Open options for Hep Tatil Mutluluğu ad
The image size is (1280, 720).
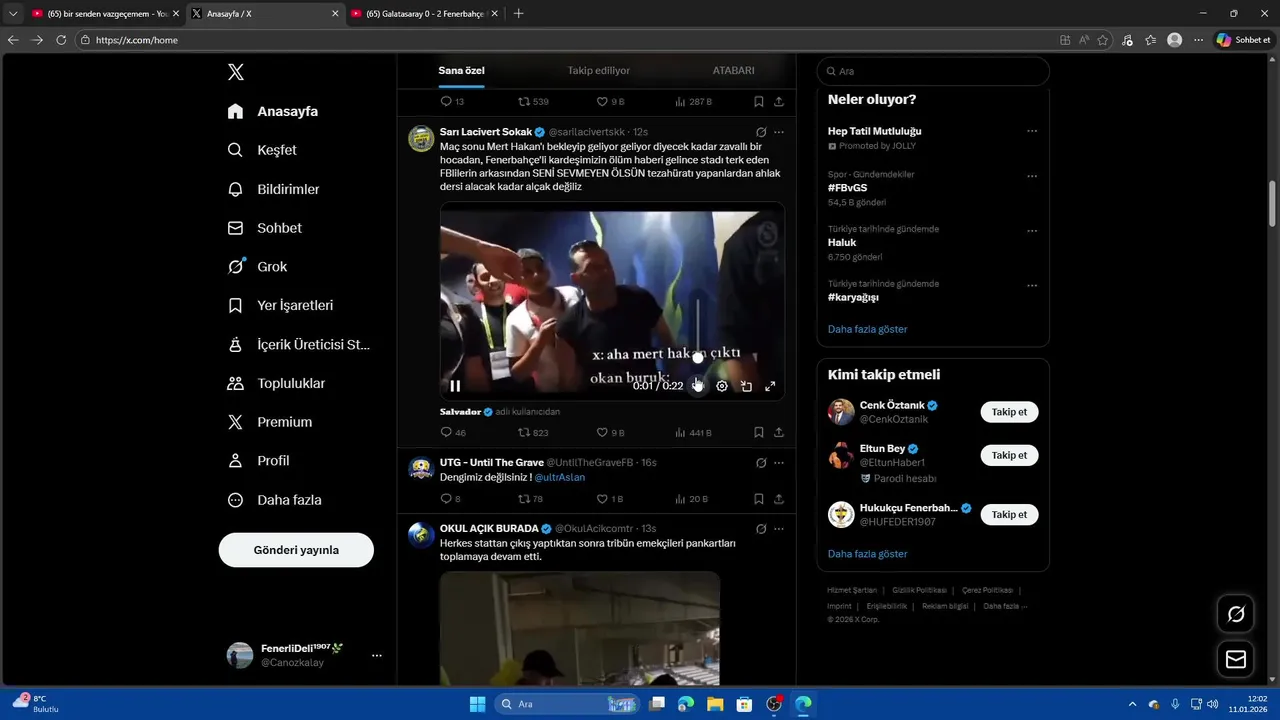tap(1032, 131)
